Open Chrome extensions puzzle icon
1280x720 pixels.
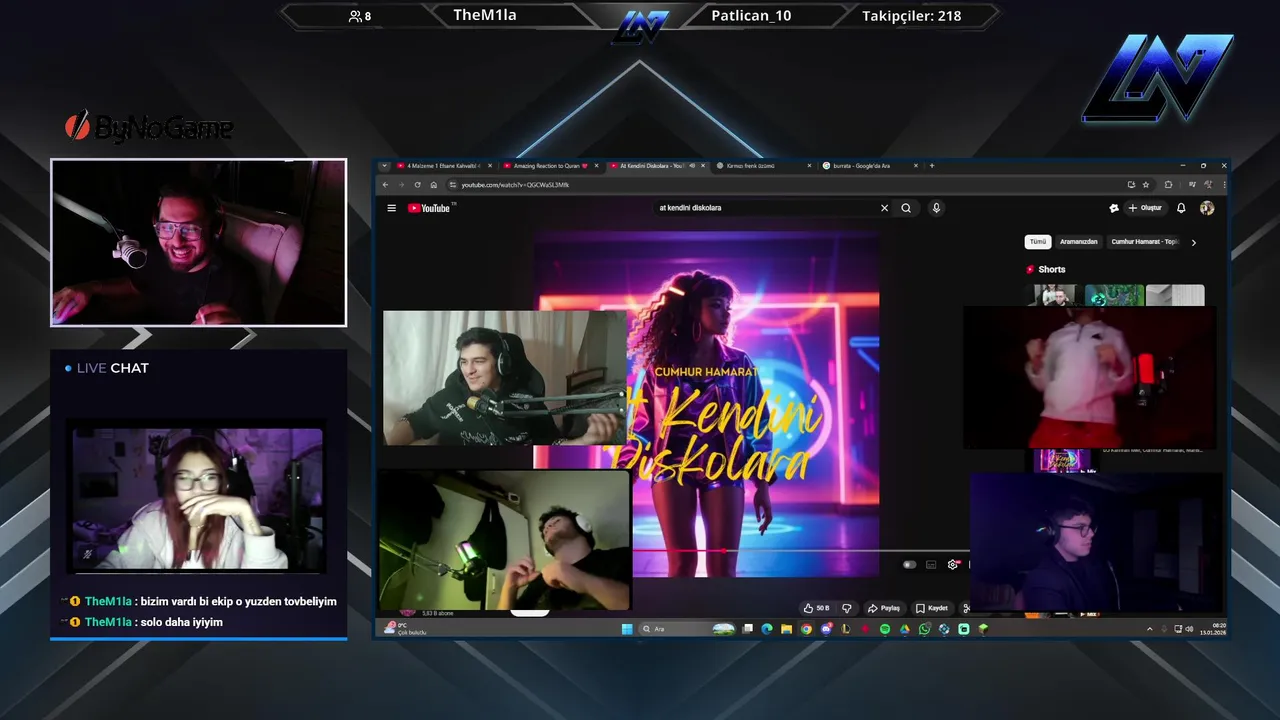[1168, 185]
